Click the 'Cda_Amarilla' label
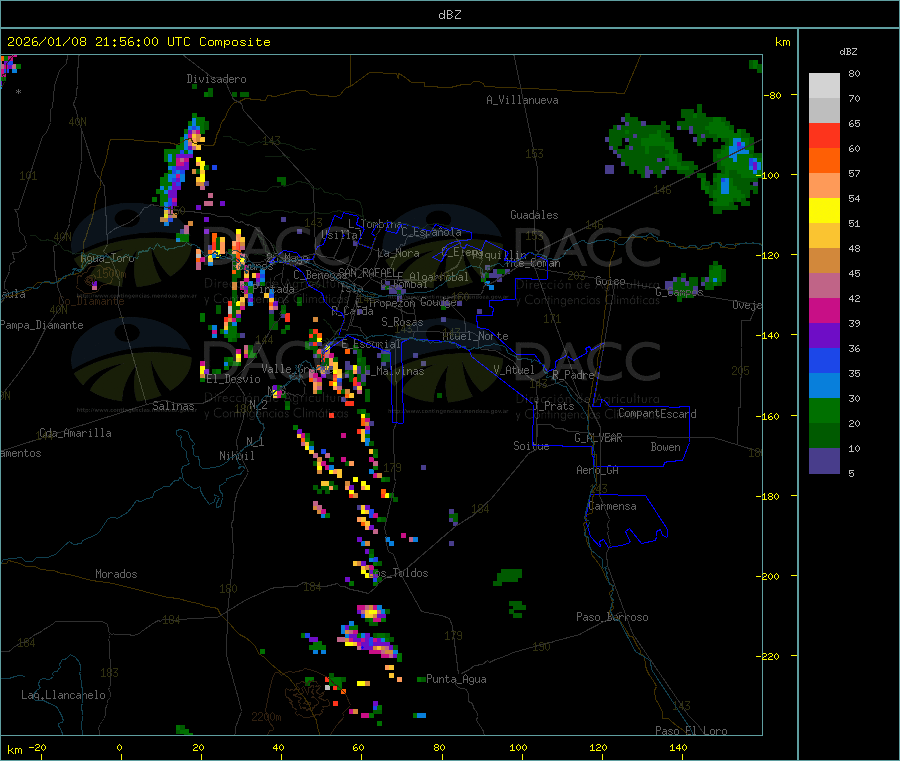 75,433
